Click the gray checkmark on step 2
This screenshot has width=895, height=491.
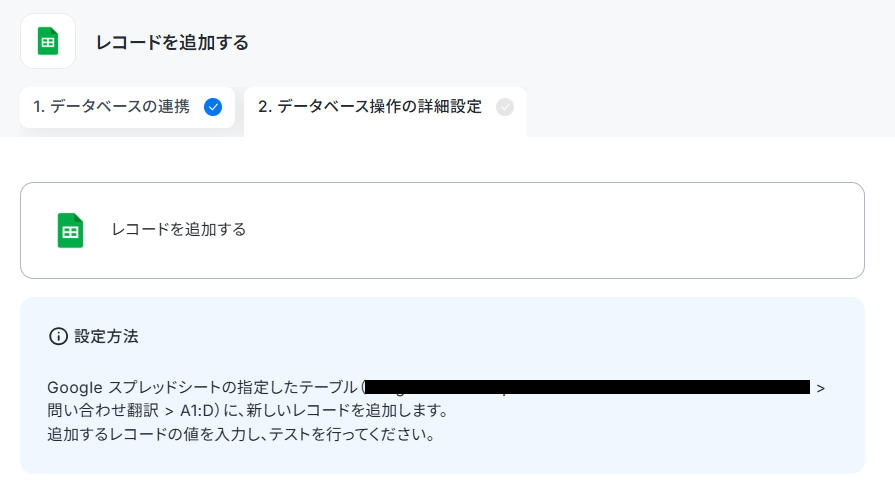505,107
